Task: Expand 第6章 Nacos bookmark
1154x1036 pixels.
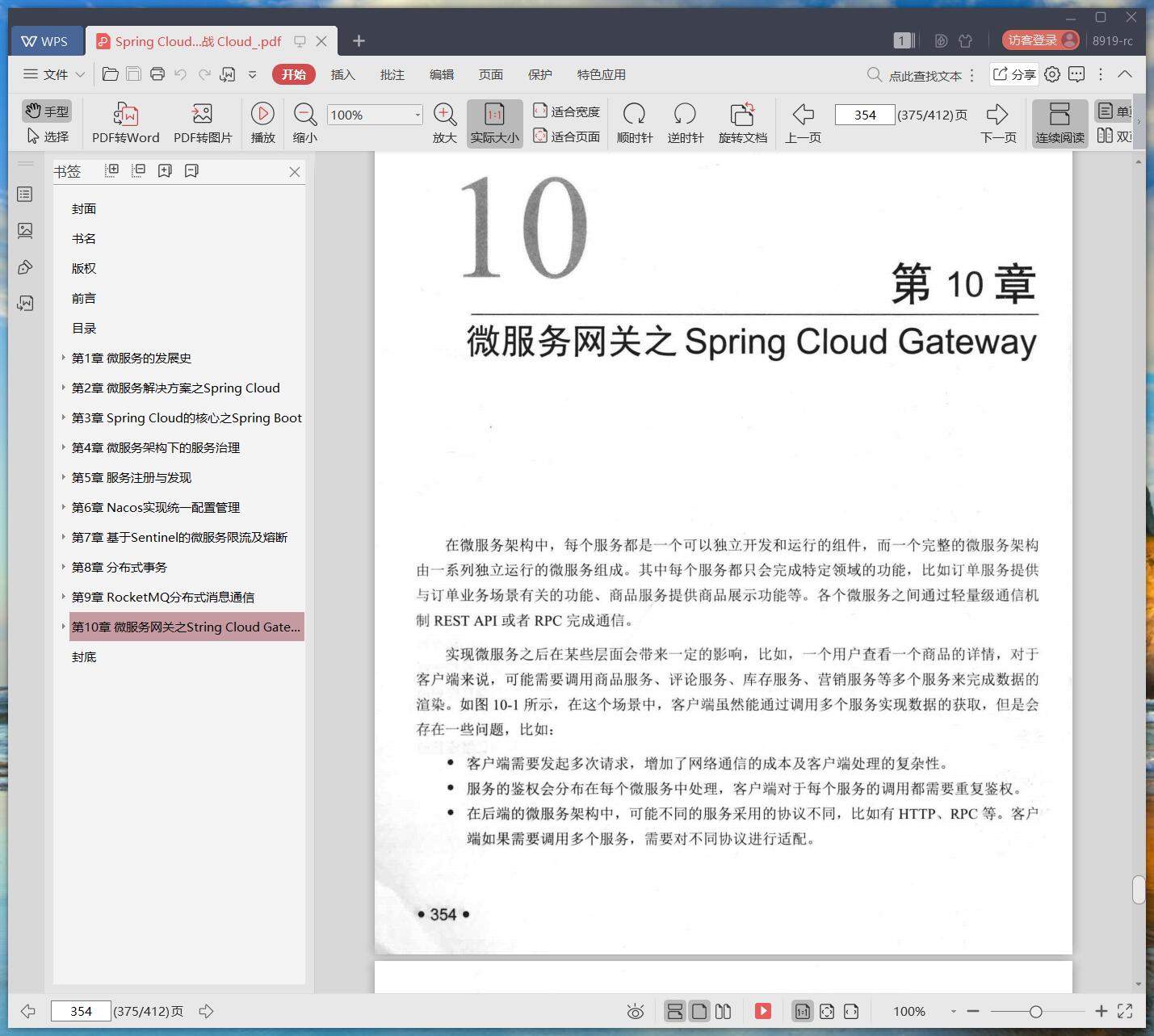Action: pos(64,506)
